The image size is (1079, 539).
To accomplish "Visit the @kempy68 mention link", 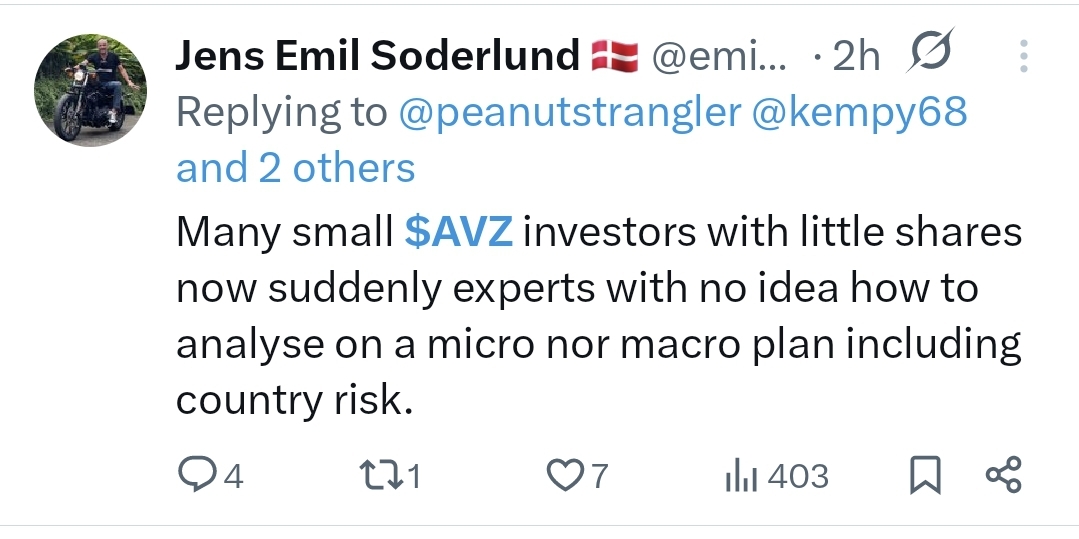I will coord(858,112).
